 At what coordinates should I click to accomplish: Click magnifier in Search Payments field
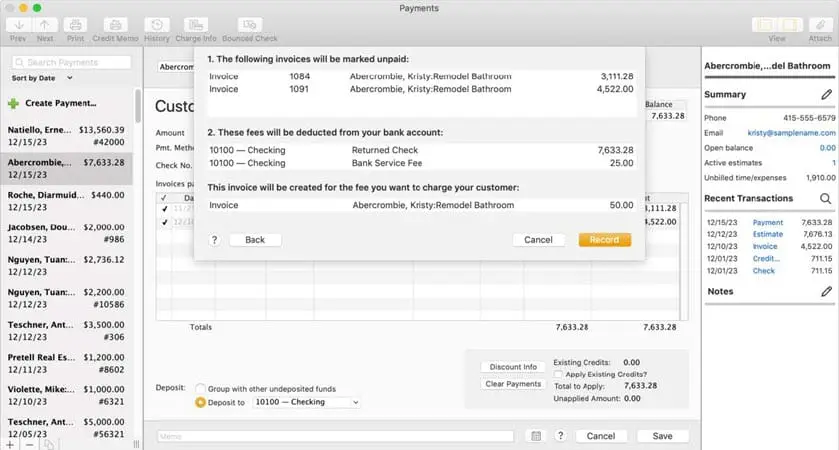19,63
